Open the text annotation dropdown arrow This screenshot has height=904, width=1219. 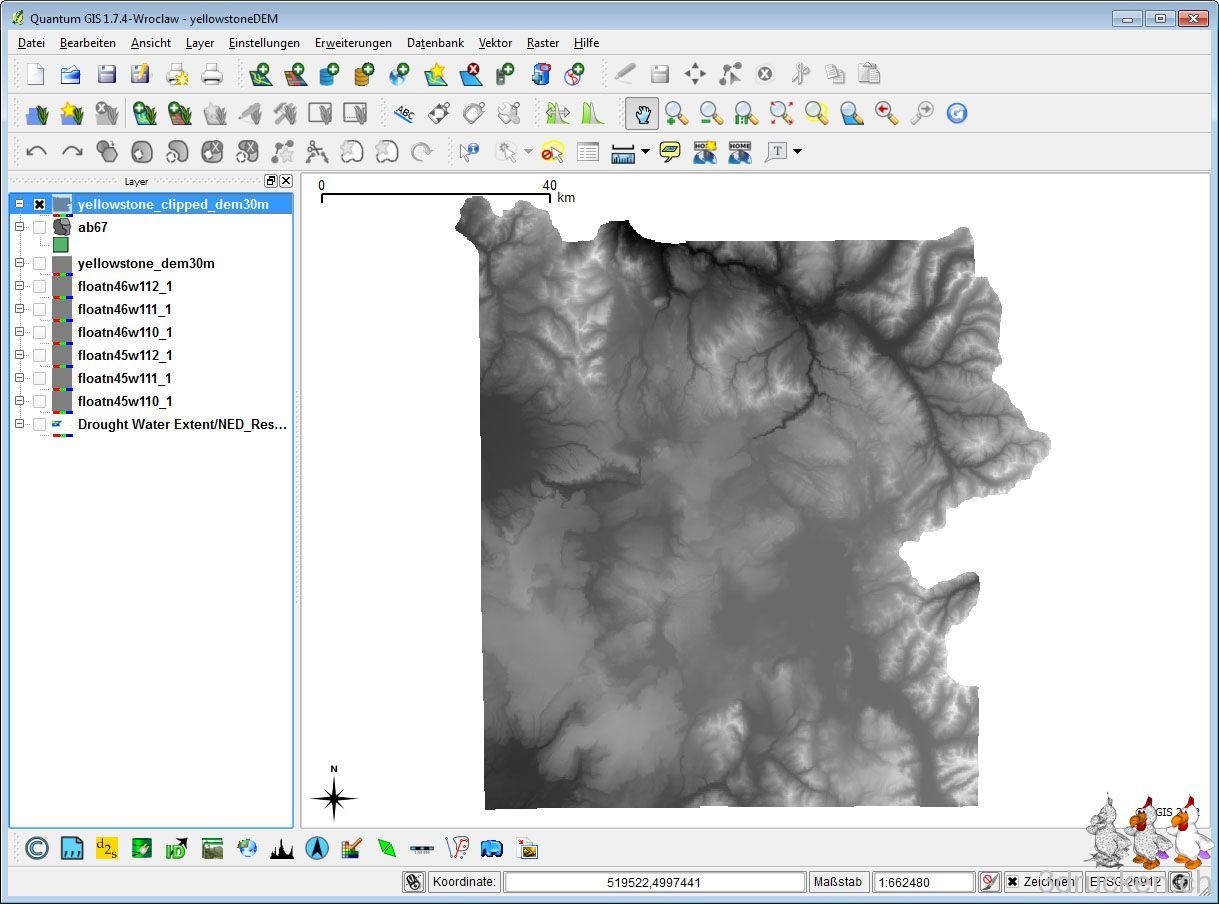(x=797, y=152)
